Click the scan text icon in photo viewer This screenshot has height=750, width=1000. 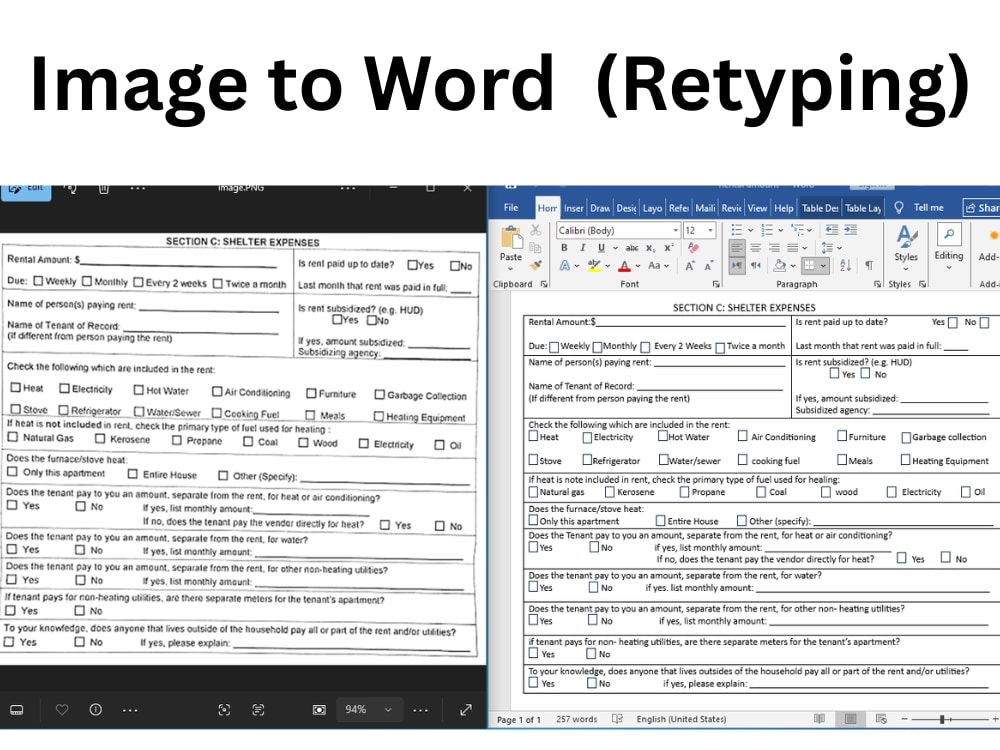tap(258, 709)
